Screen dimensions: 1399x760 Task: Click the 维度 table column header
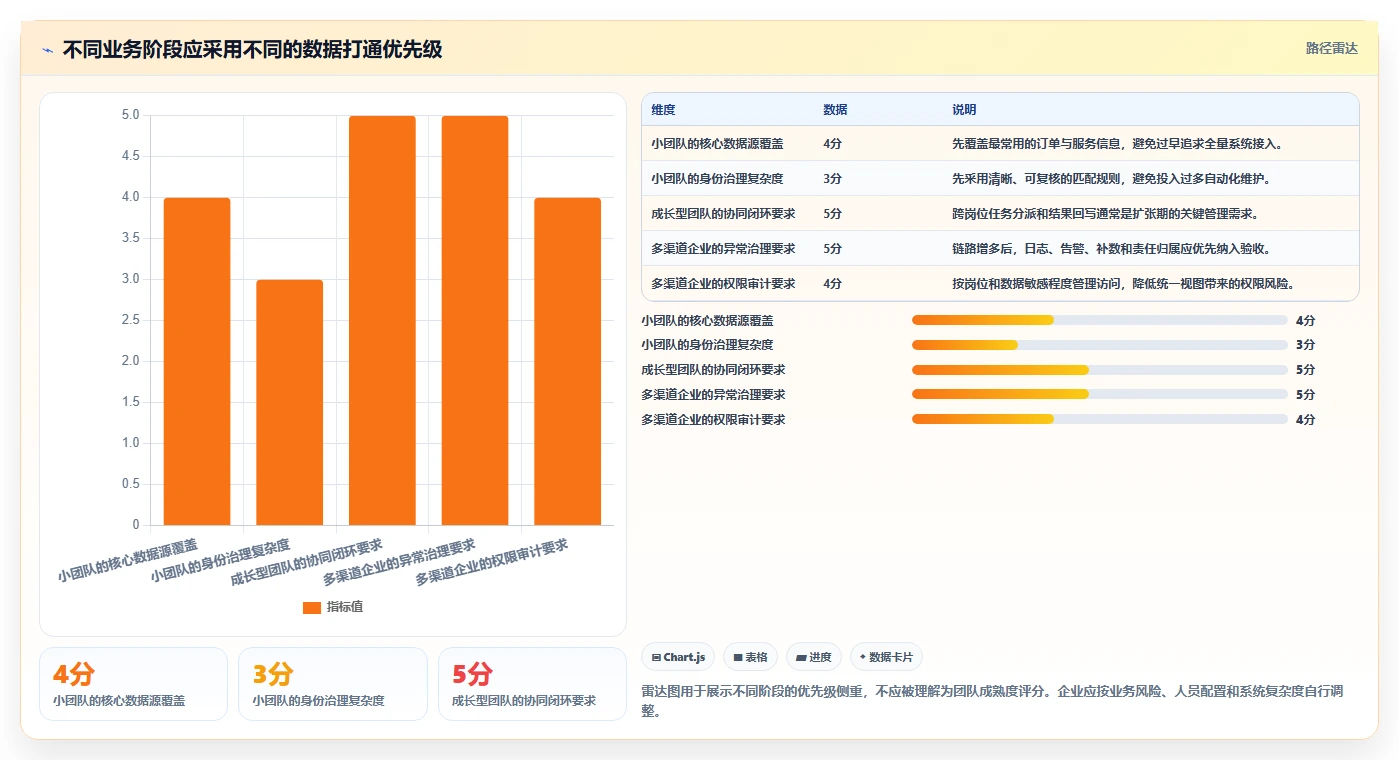click(x=663, y=110)
